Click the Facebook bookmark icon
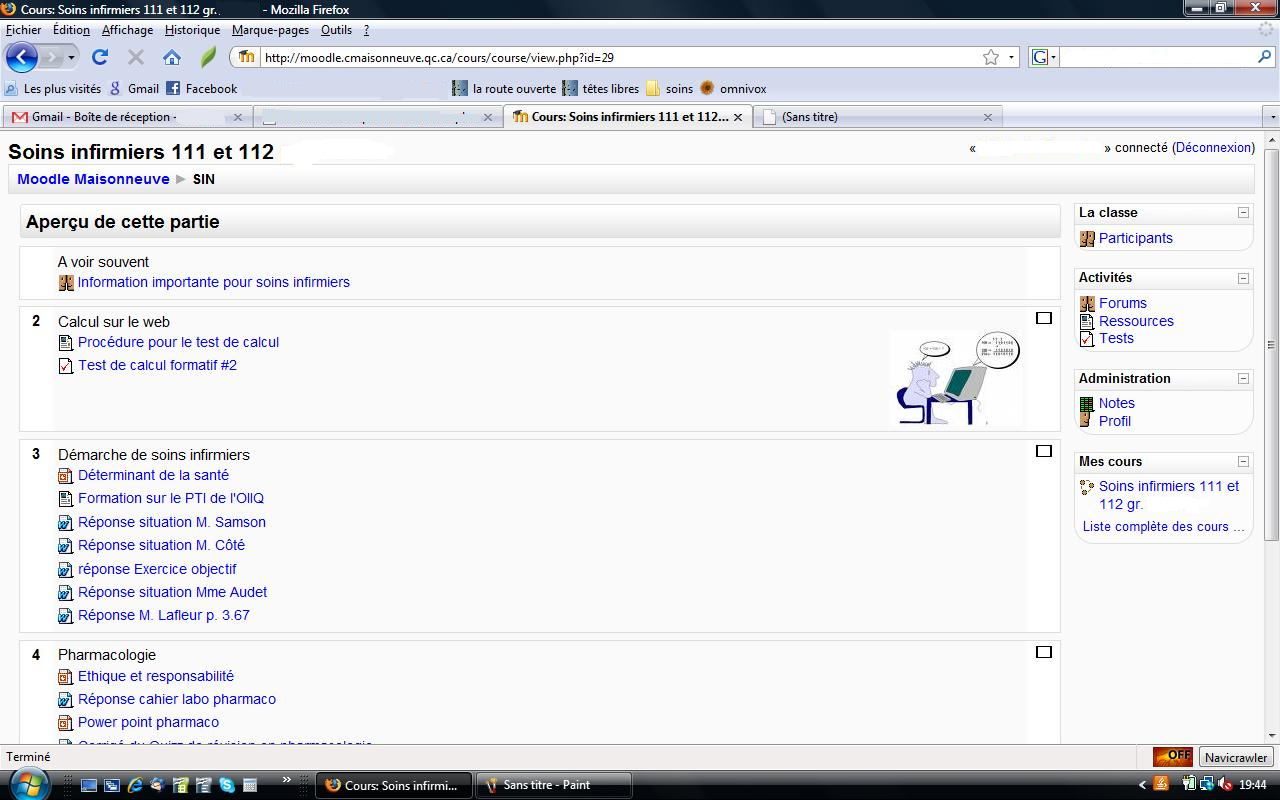The height and width of the screenshot is (800, 1280). point(173,88)
